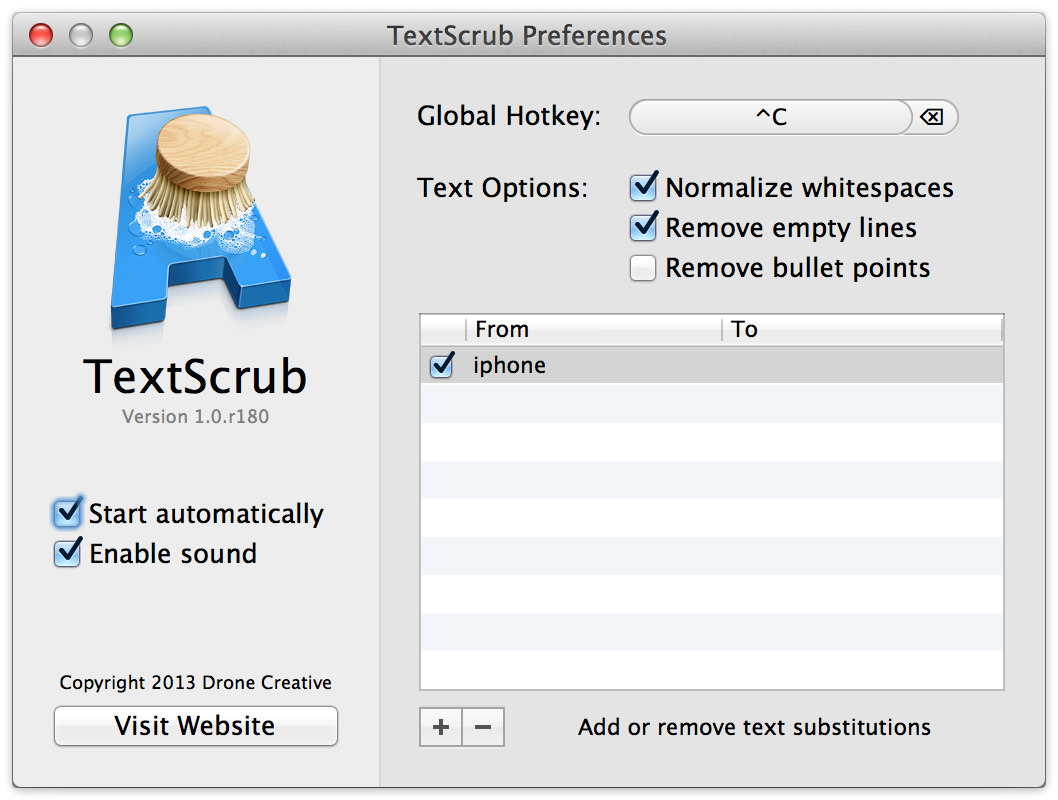Click the Version 1.0.r180 text
Image resolution: width=1058 pixels, height=800 pixels.
pyautogui.click(x=196, y=416)
